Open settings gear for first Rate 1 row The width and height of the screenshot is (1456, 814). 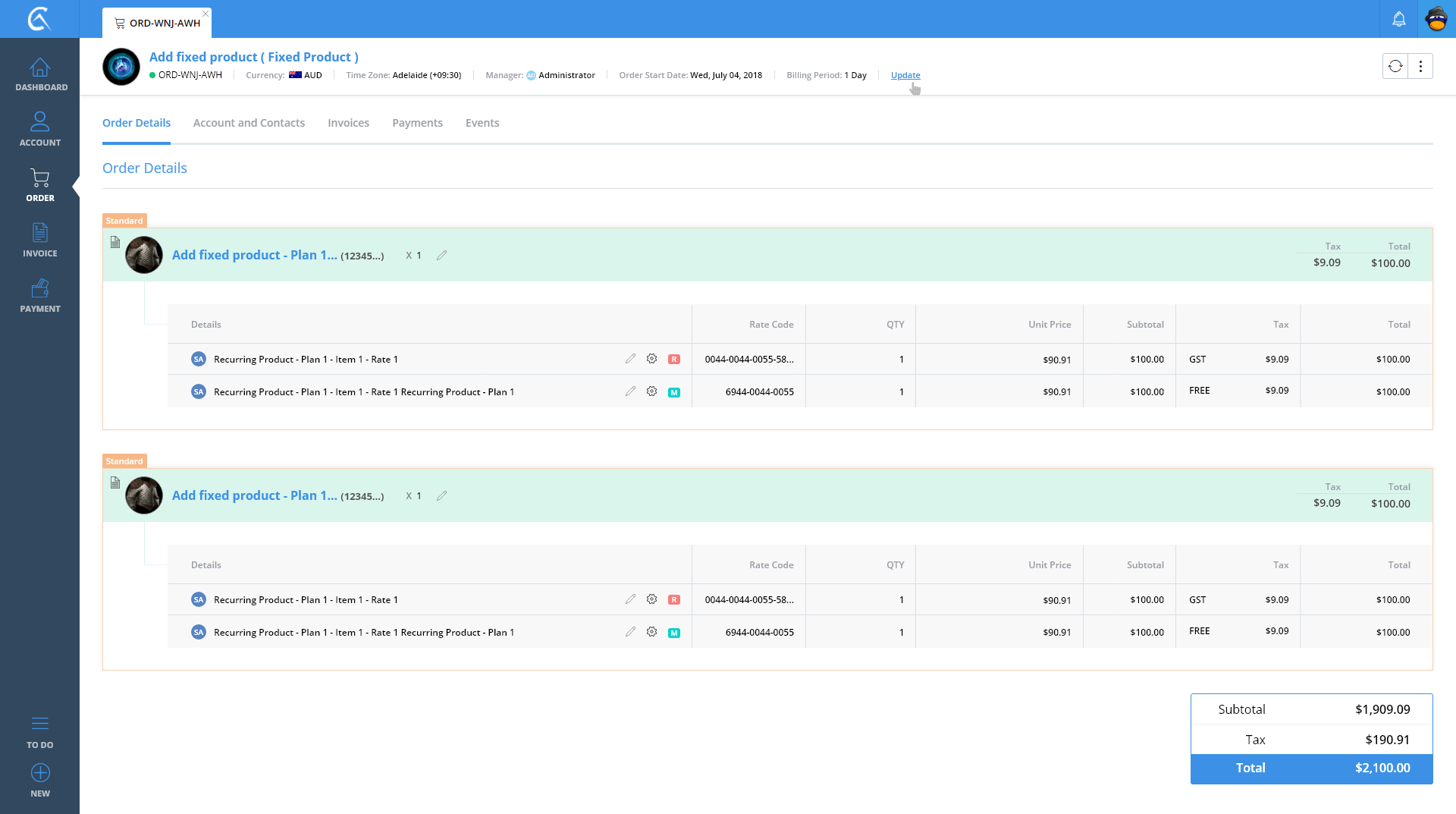(x=651, y=359)
